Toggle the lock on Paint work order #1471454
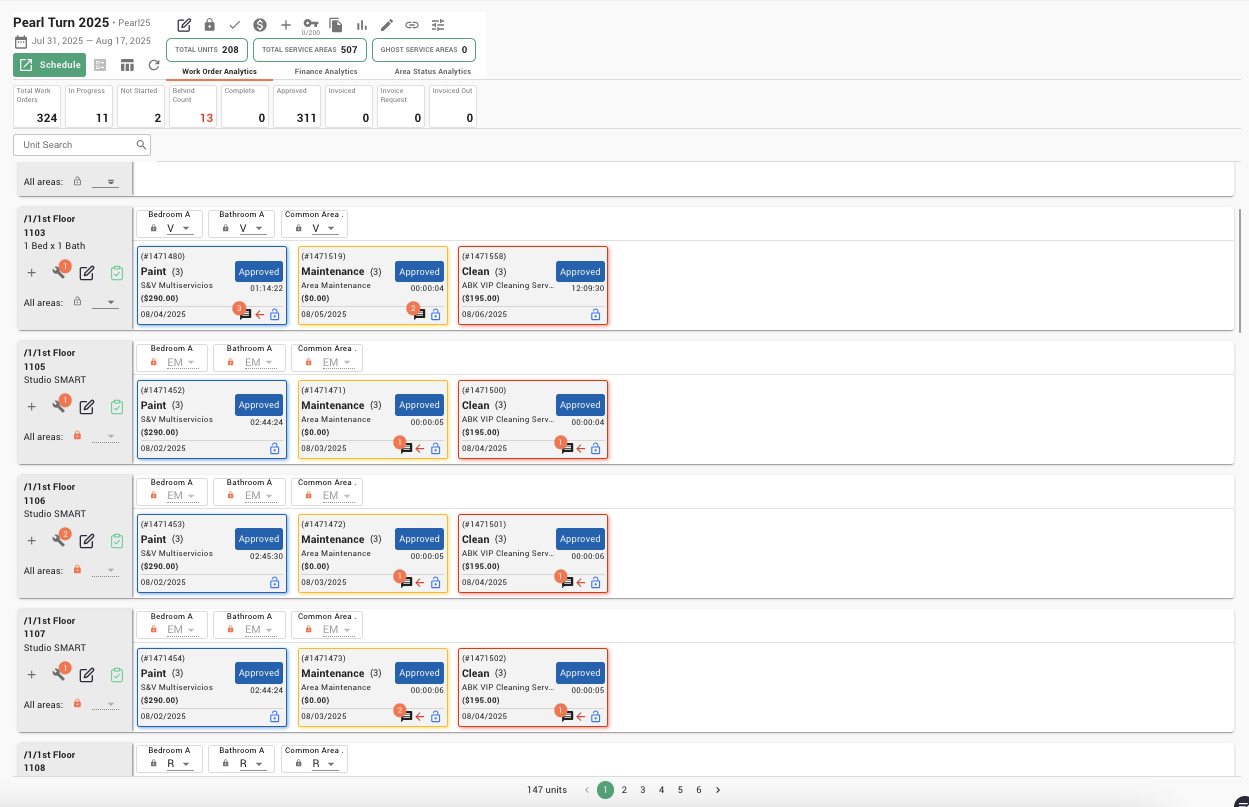Image resolution: width=1249 pixels, height=807 pixels. [274, 717]
